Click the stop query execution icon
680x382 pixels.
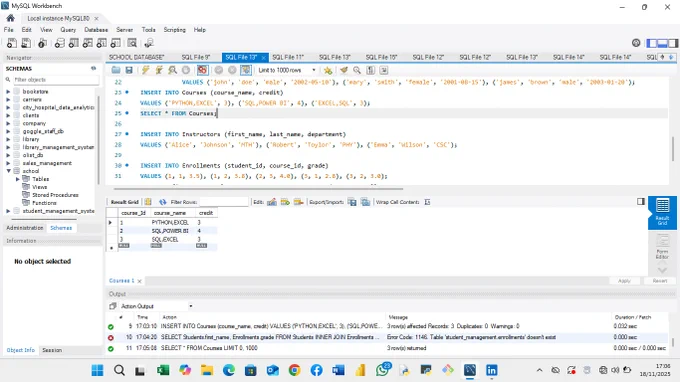click(186, 70)
